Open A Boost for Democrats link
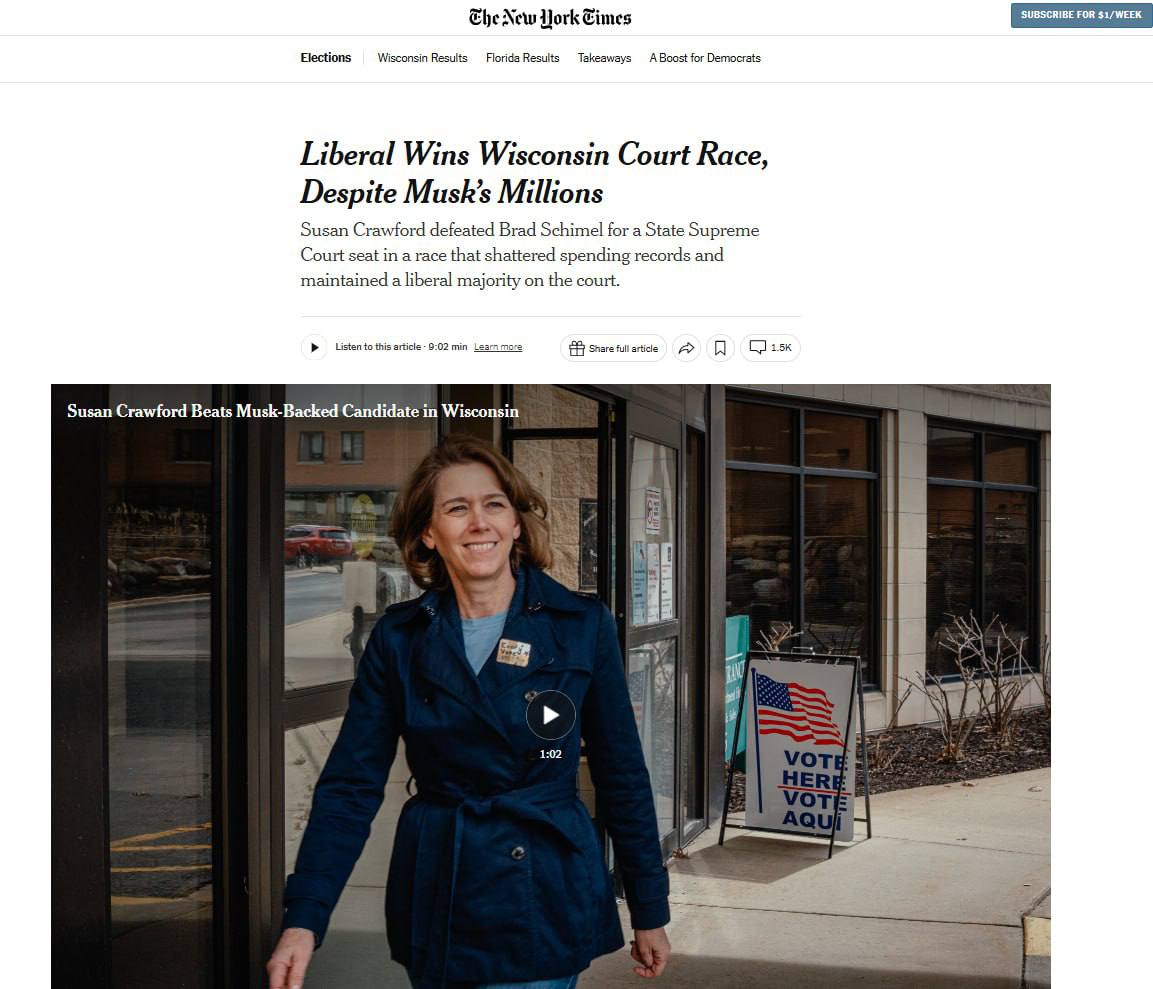Image resolution: width=1153 pixels, height=989 pixels. coord(704,57)
